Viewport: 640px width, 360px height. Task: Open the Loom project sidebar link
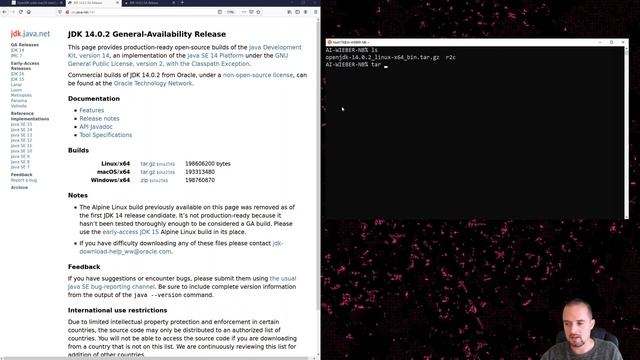pyautogui.click(x=16, y=90)
